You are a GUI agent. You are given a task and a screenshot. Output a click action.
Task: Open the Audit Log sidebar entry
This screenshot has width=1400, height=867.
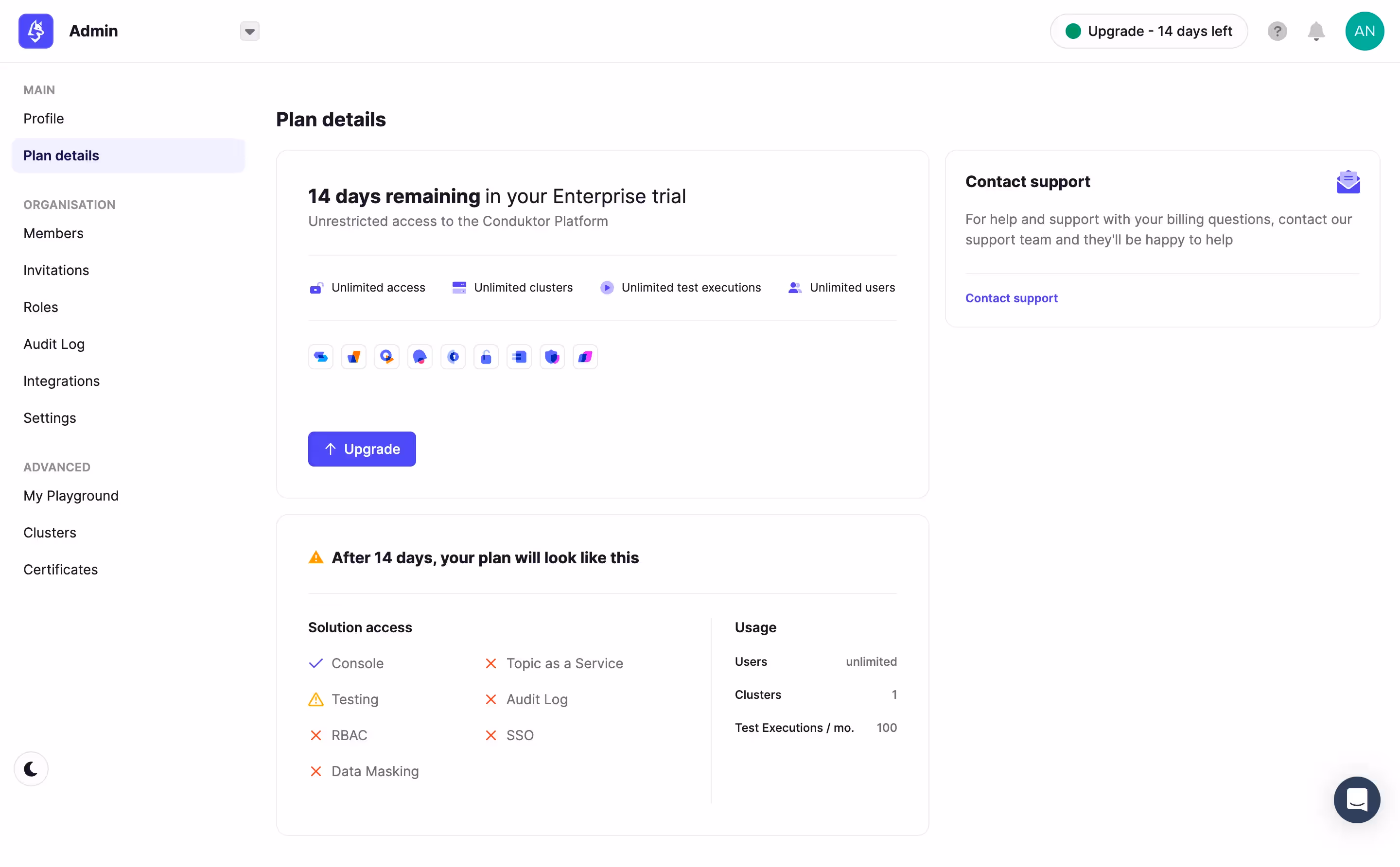pyautogui.click(x=53, y=344)
